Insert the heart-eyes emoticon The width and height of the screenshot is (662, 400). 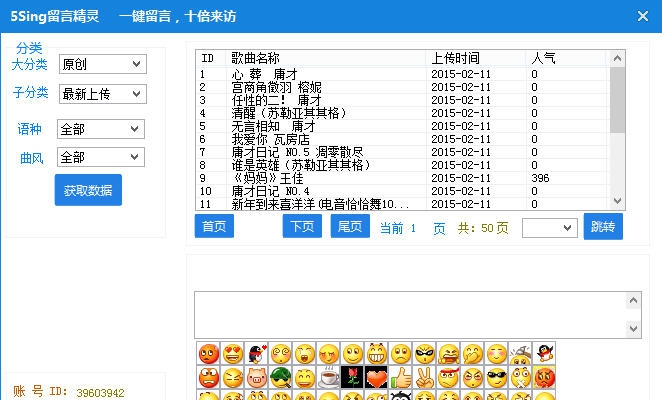233,354
